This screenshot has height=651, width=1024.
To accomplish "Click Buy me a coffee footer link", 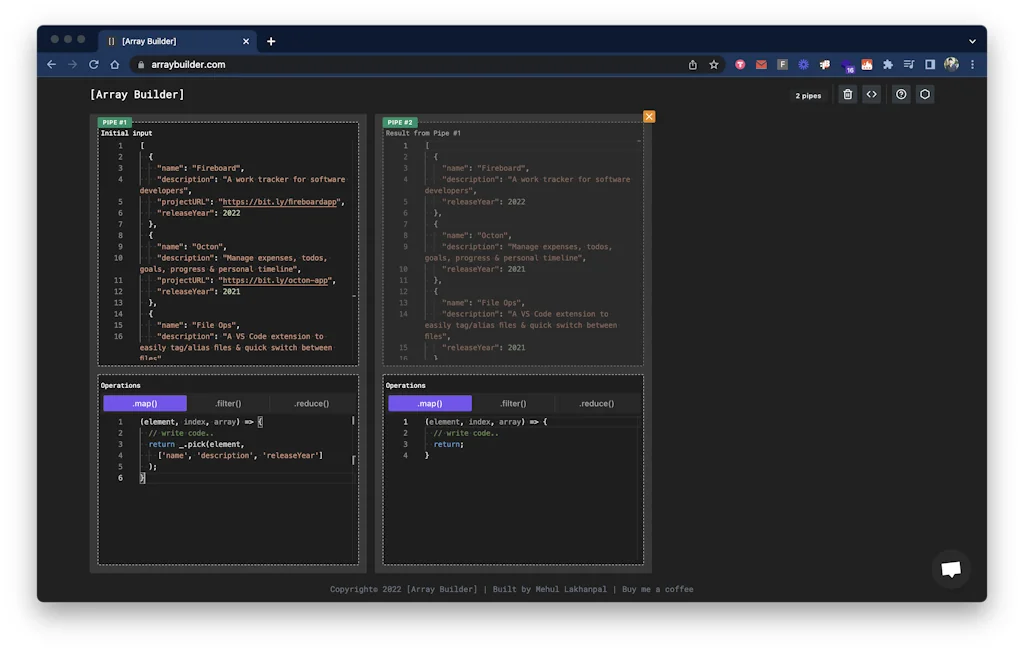I will [658, 589].
